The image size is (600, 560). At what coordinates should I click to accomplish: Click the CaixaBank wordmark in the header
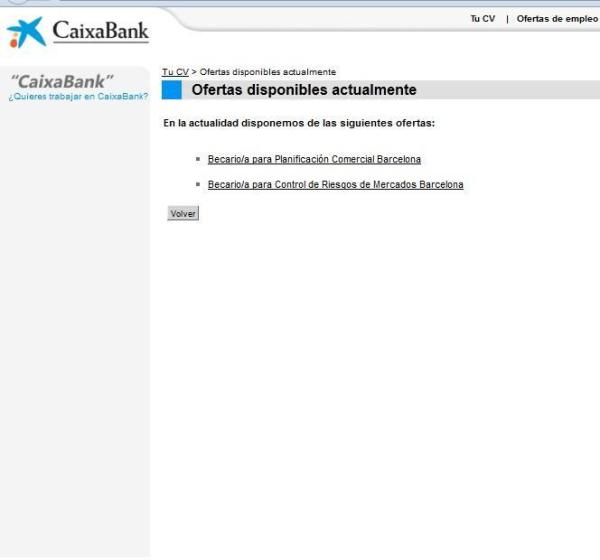[100, 33]
